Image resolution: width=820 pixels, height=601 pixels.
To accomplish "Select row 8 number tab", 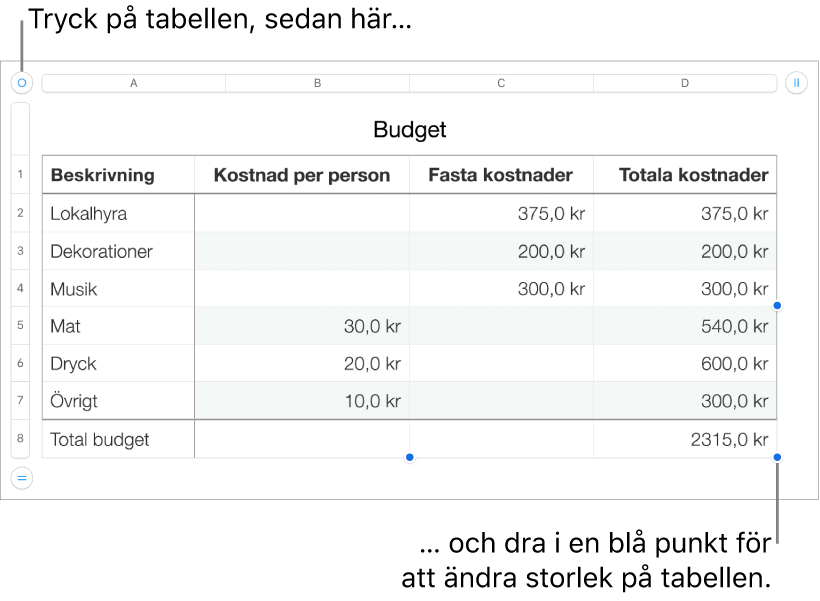I will (20, 438).
